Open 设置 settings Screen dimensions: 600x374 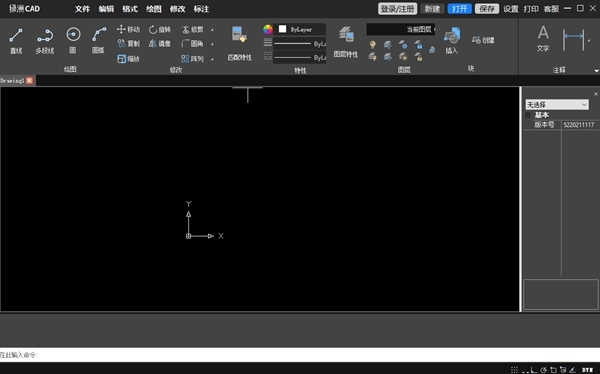(x=510, y=9)
